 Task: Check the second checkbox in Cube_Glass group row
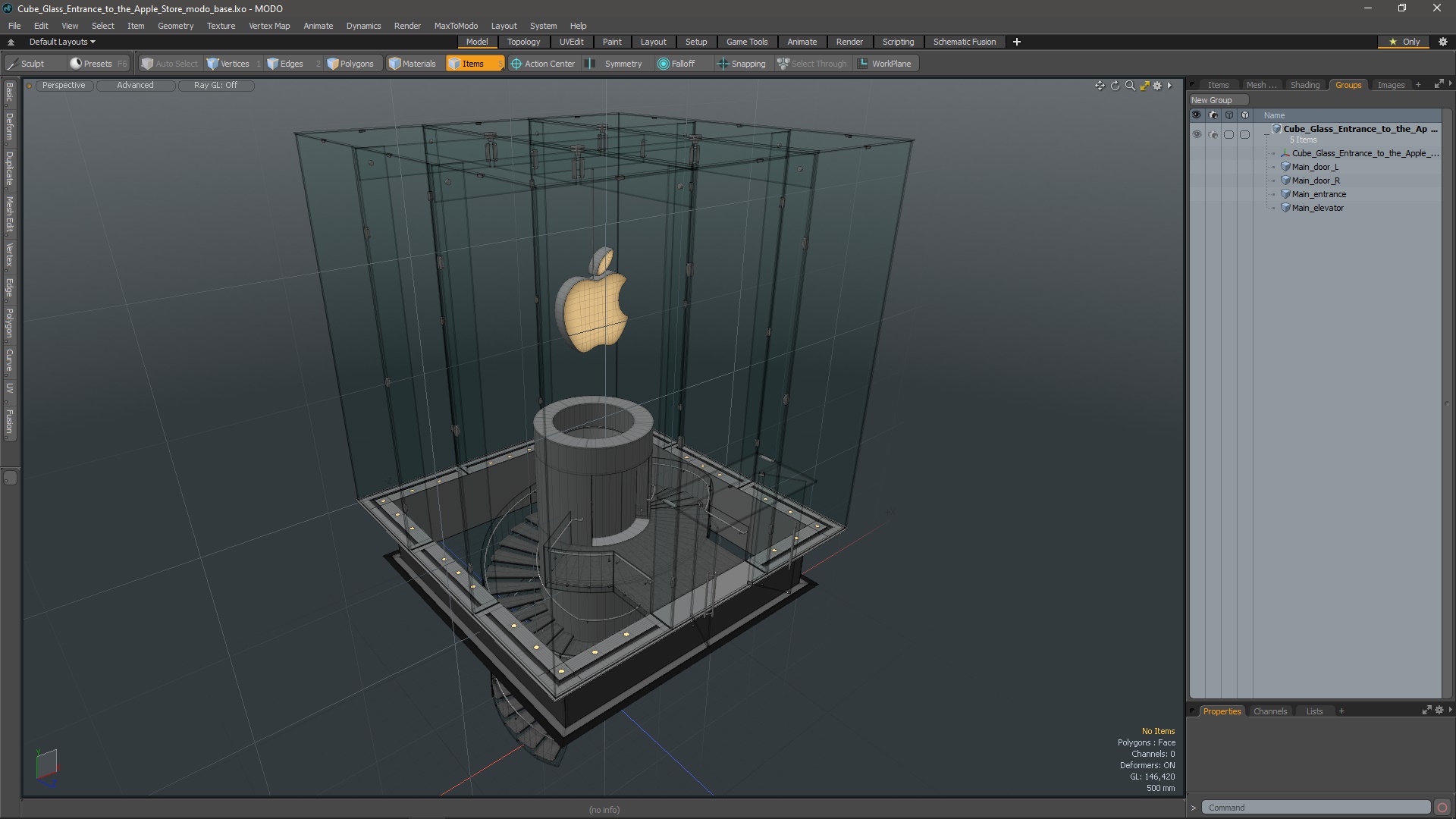click(1245, 134)
